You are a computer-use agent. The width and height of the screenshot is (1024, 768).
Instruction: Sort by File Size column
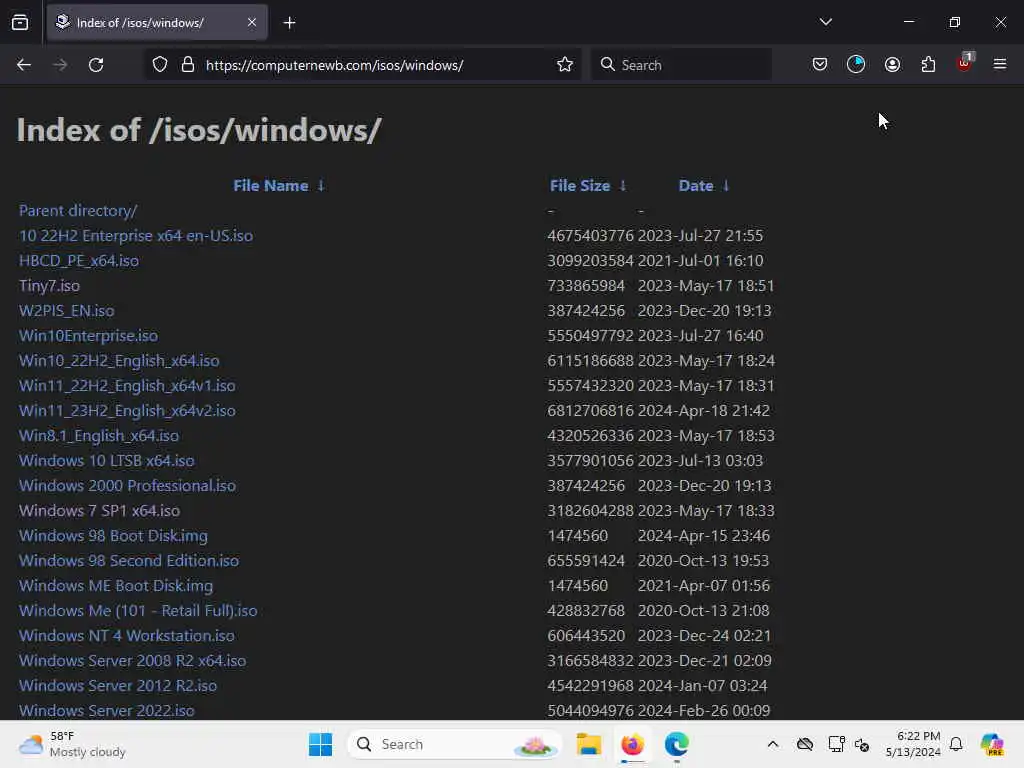(580, 186)
